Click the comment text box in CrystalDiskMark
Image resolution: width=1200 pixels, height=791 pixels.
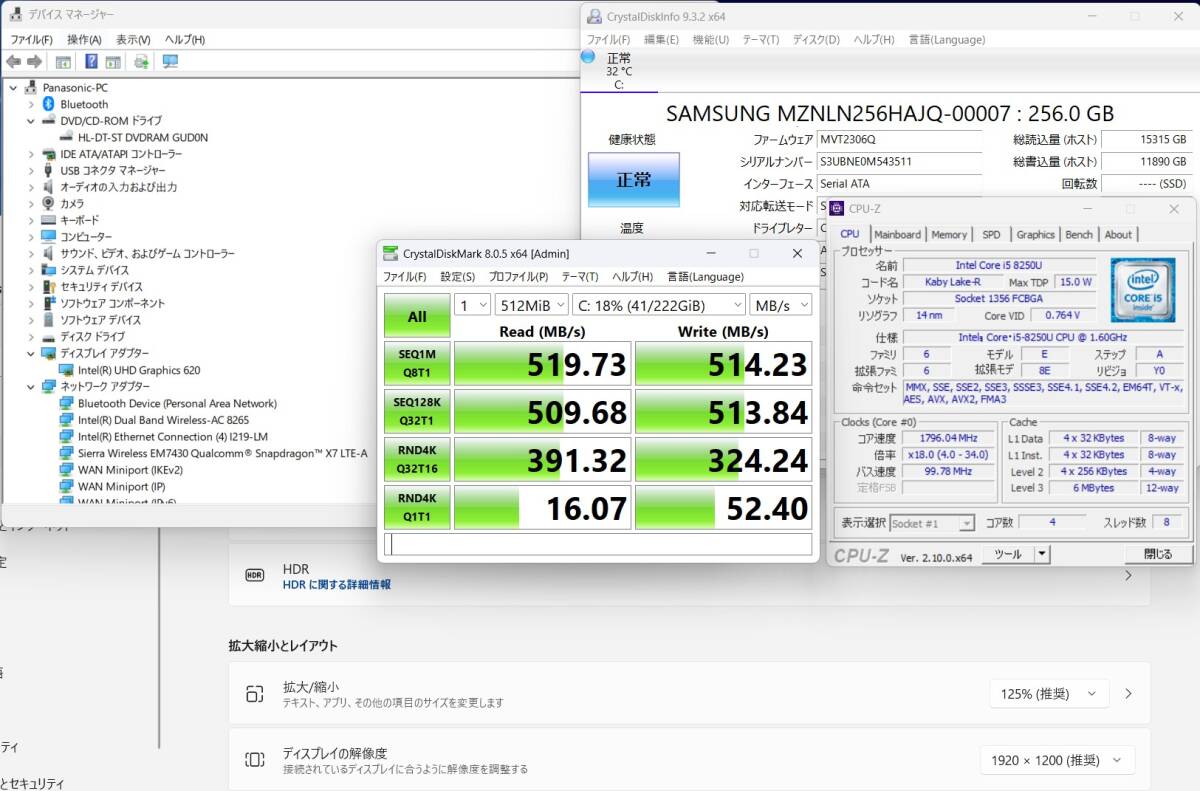[598, 544]
